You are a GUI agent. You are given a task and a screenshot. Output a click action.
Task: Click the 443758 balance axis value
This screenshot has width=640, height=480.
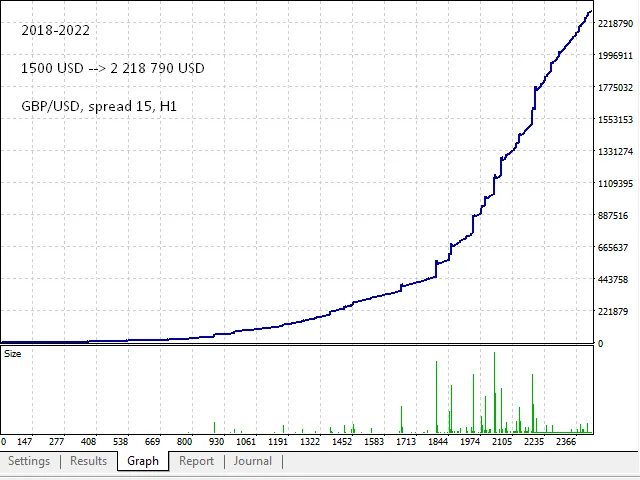pyautogui.click(x=613, y=280)
